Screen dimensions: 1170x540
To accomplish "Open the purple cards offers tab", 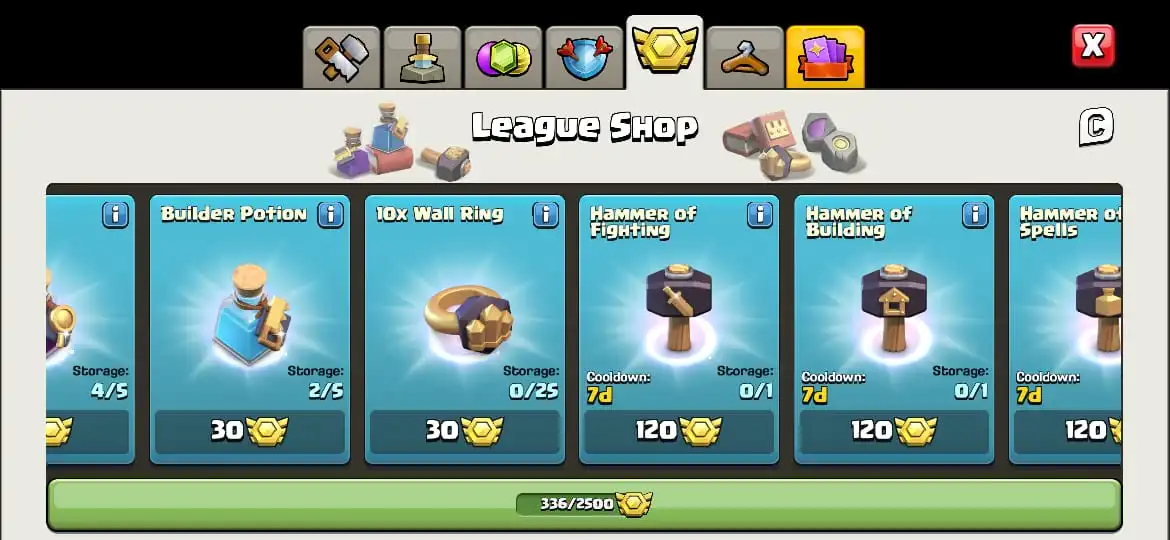I will pyautogui.click(x=825, y=58).
